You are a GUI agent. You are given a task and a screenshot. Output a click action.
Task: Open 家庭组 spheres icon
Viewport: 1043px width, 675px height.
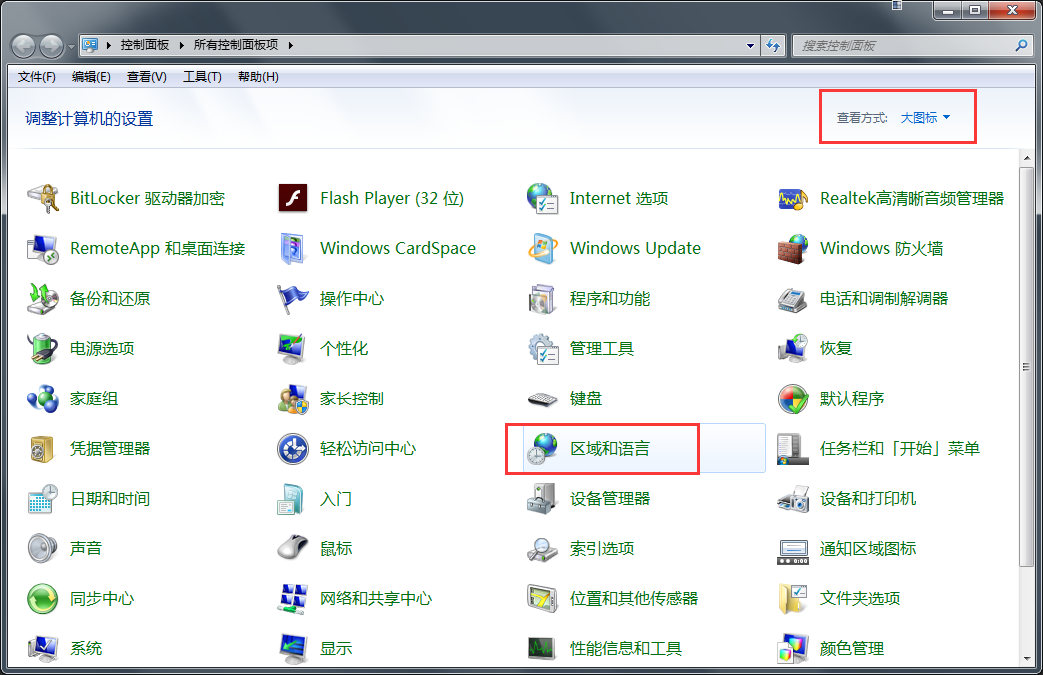tap(43, 398)
